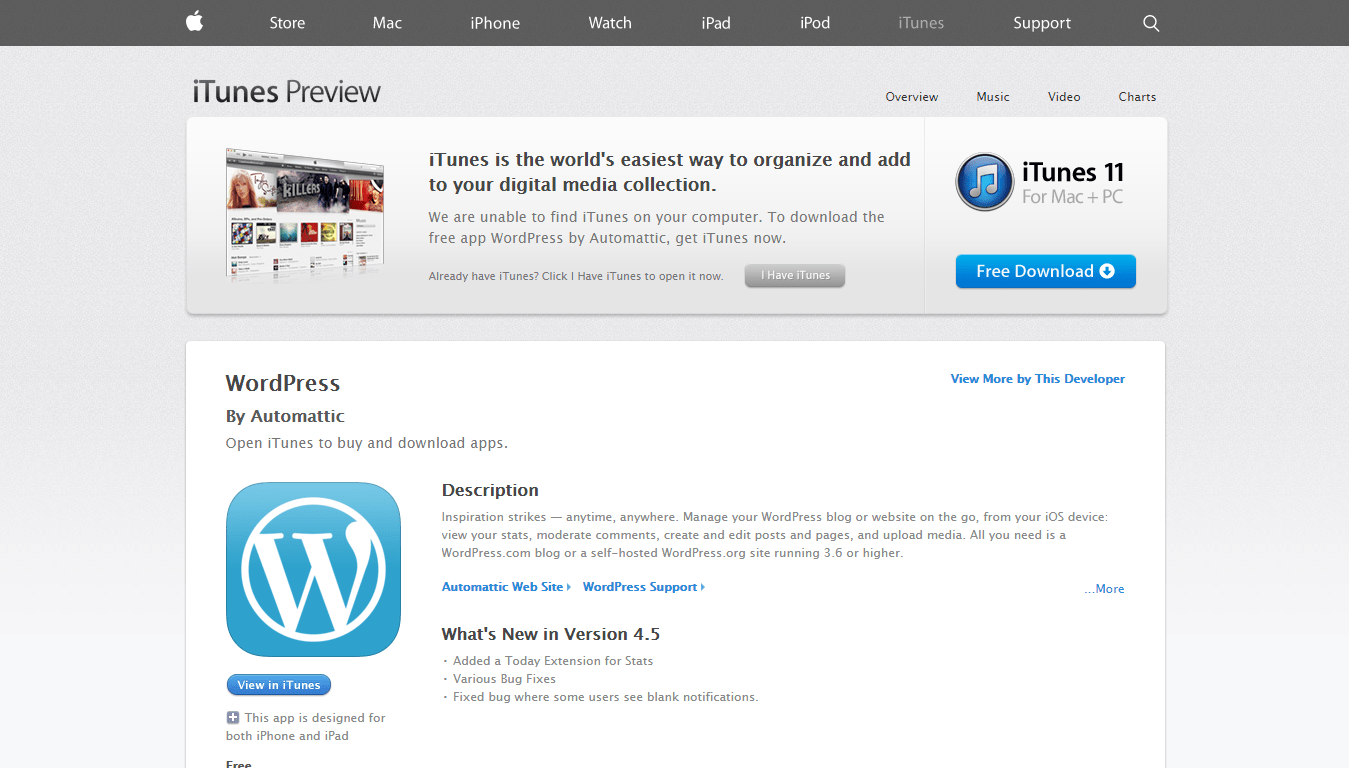1349x768 pixels.
Task: Switch to the Charts tab
Action: [x=1137, y=97]
